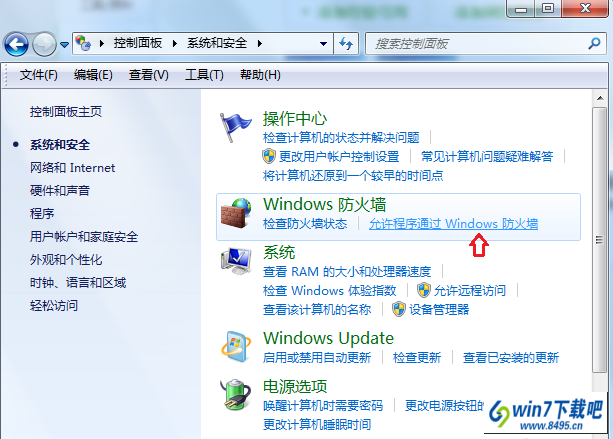
Task: Click the shield icon beside 更改用户帐户控制设置
Action: 269,156
